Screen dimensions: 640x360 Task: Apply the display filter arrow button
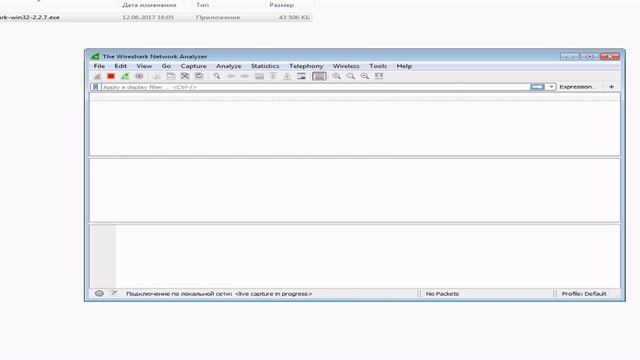(x=537, y=87)
